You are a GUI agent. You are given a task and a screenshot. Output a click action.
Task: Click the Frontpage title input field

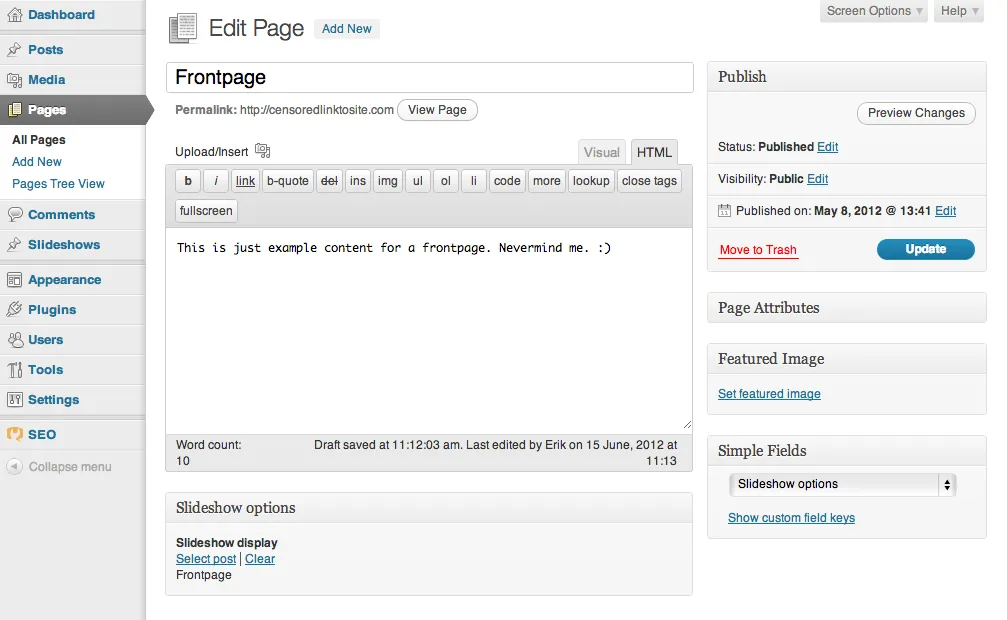(x=429, y=77)
